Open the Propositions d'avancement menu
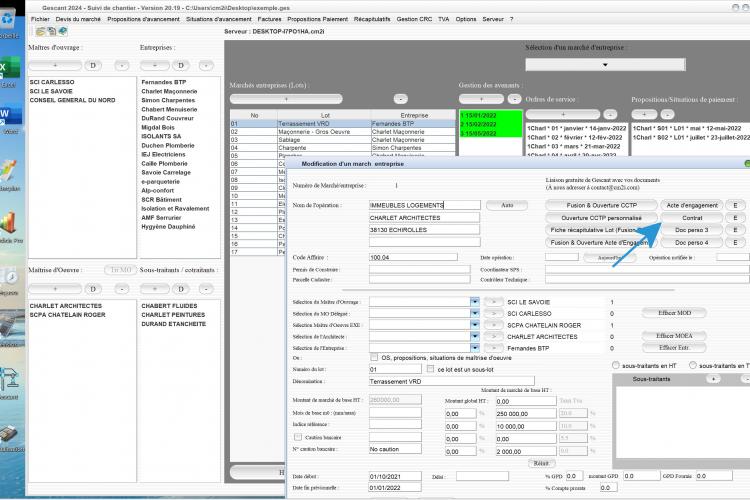Viewport: 750px width, 500px height. pyautogui.click(x=143, y=19)
